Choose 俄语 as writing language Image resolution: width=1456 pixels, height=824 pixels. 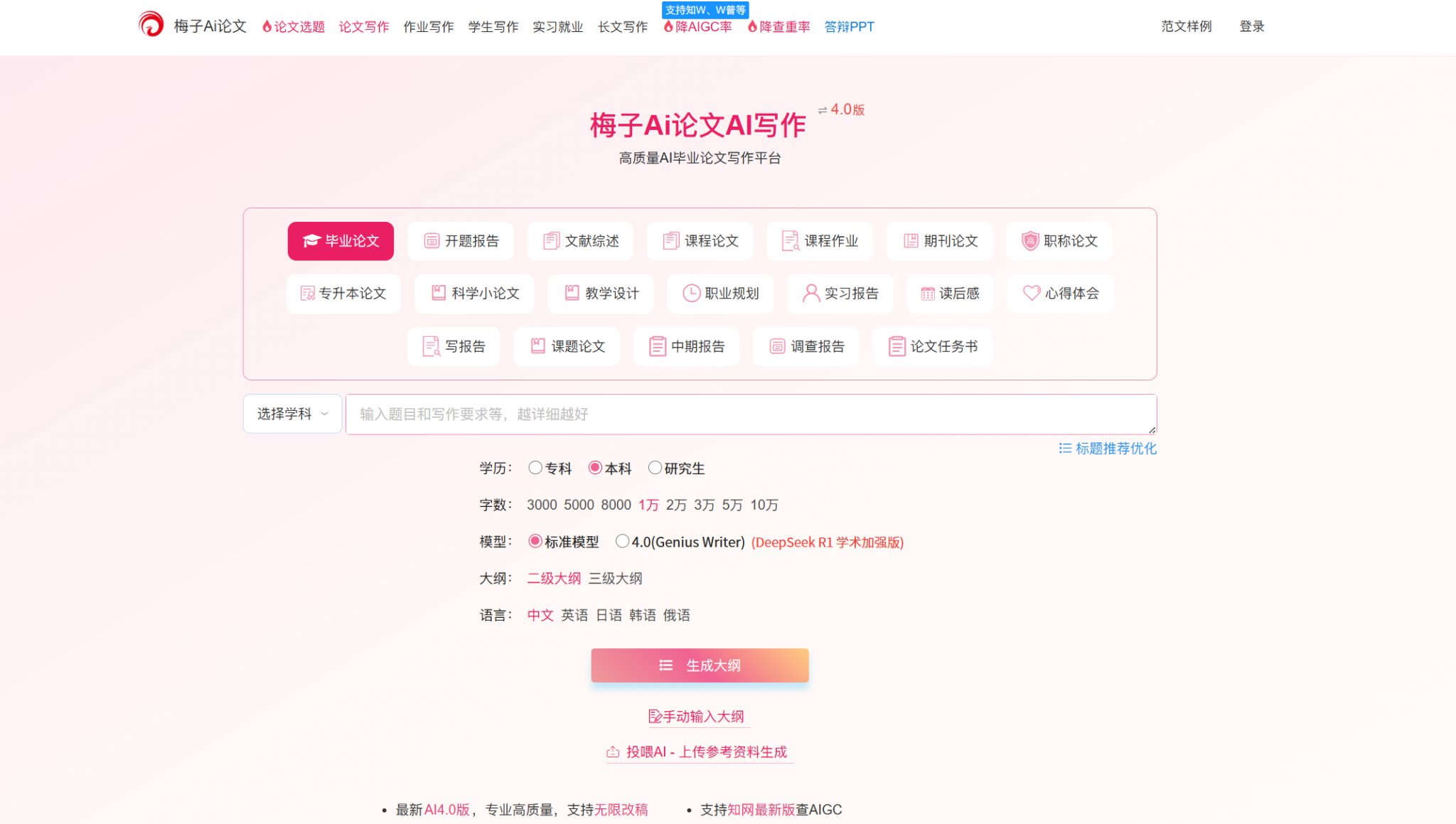[x=677, y=616]
